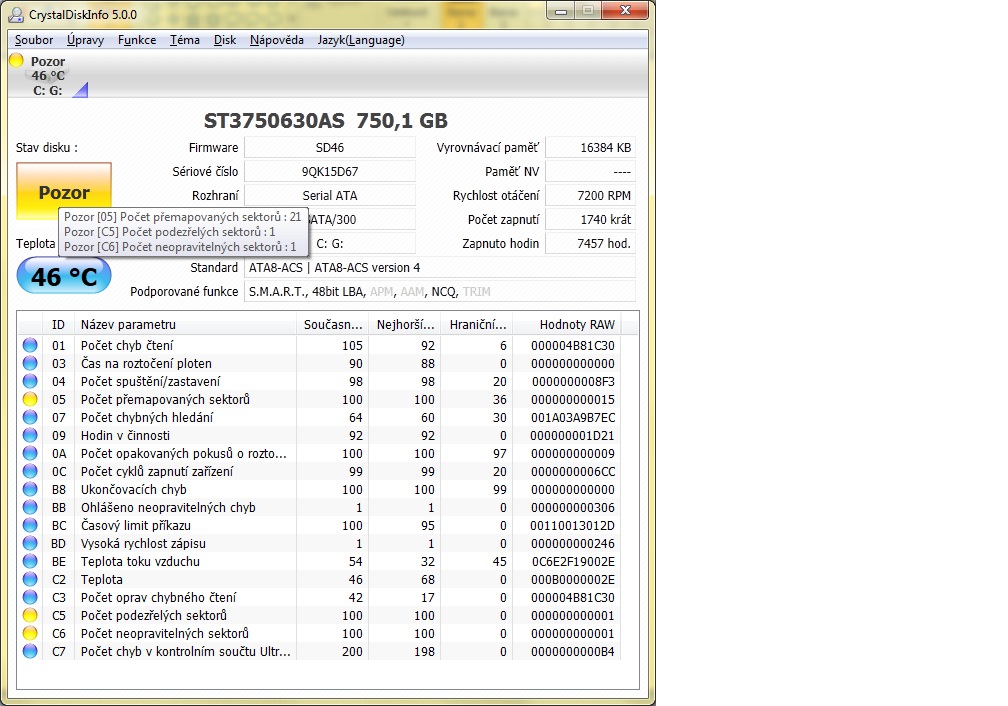Click blue status icon for row C7 kontrolním součtu
Viewport: 1008px width, 706px height.
[30, 651]
